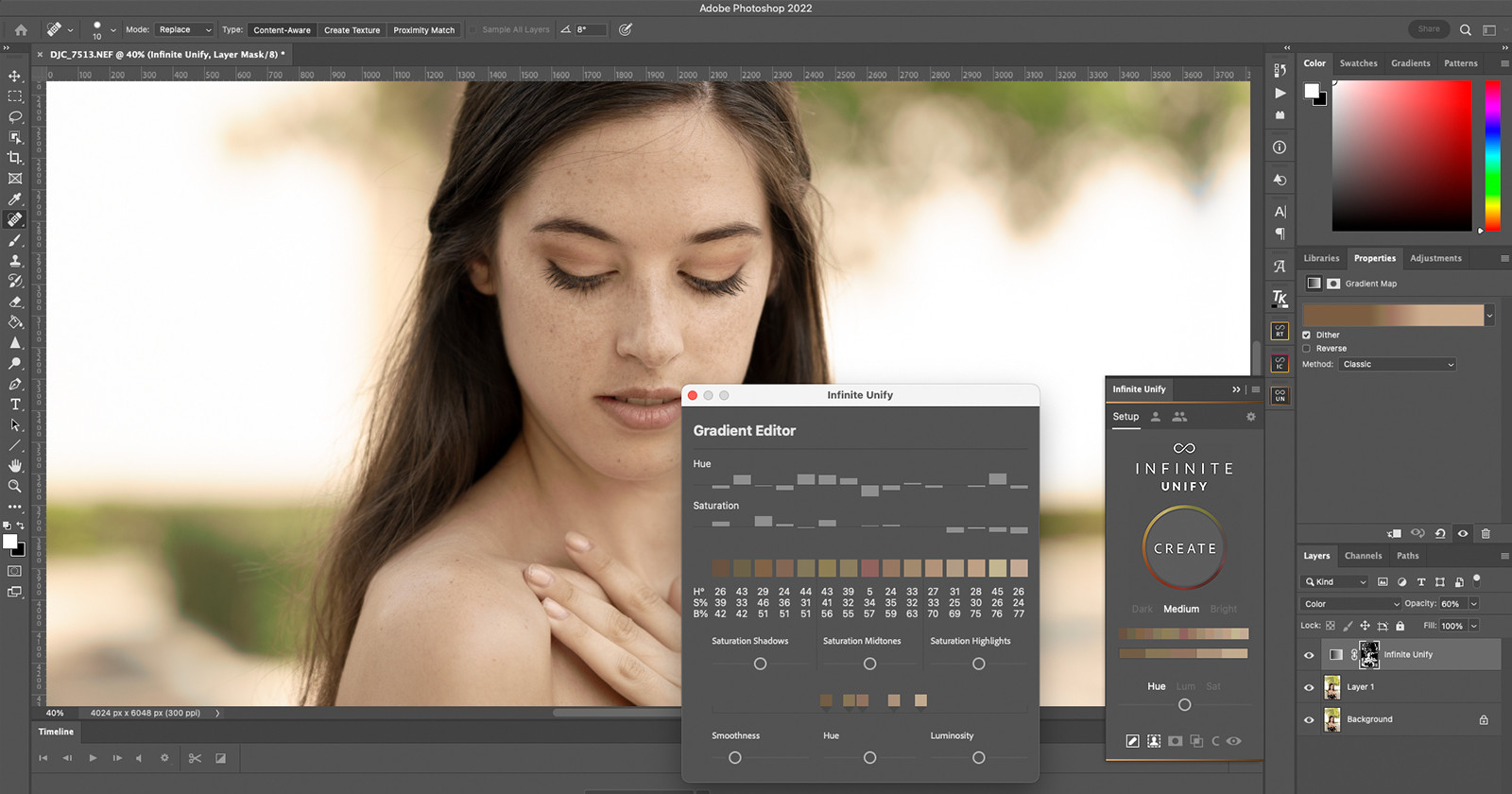Switch to the Channels tab
The width and height of the screenshot is (1512, 794).
point(1363,556)
